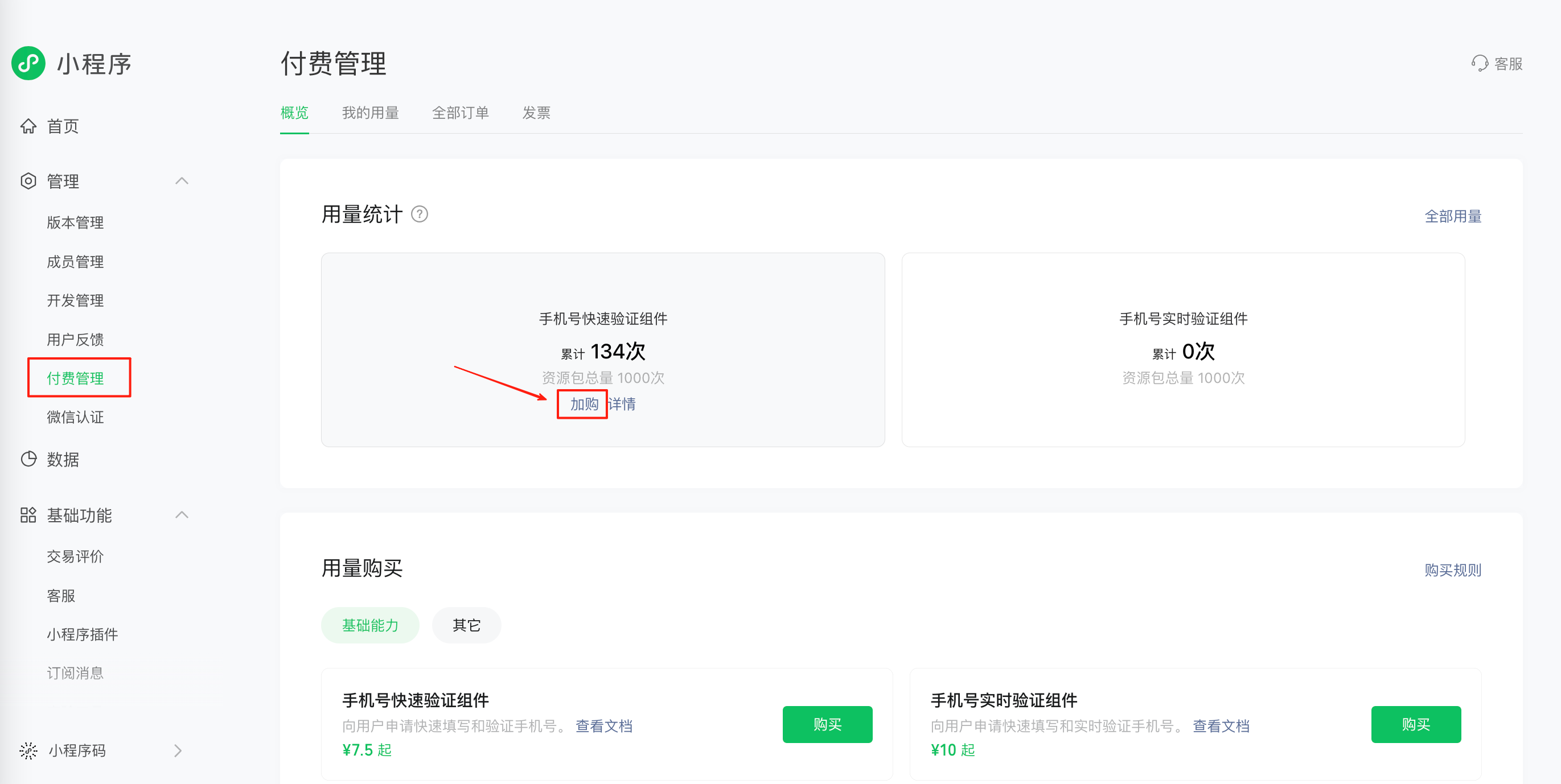Open 用户反馈 in the sidebar
The image size is (1561, 784).
point(75,340)
